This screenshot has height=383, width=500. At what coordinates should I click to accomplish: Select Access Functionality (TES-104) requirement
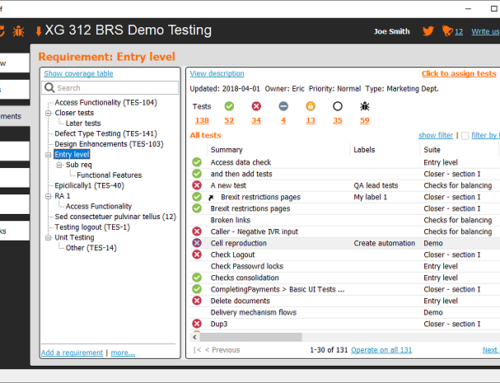coord(106,102)
